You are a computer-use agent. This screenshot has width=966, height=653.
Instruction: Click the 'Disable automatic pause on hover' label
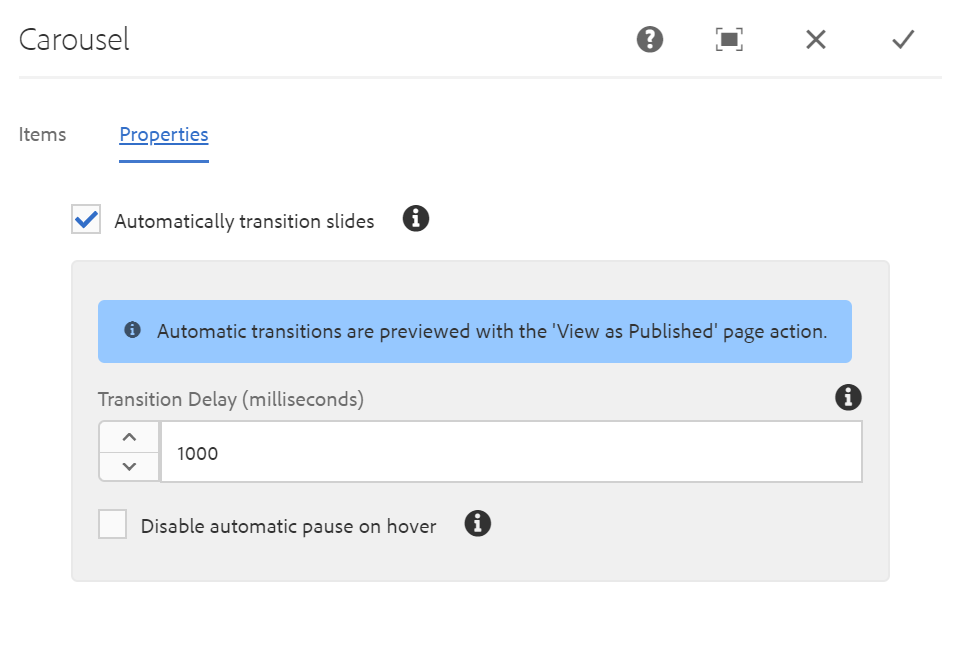[288, 526]
